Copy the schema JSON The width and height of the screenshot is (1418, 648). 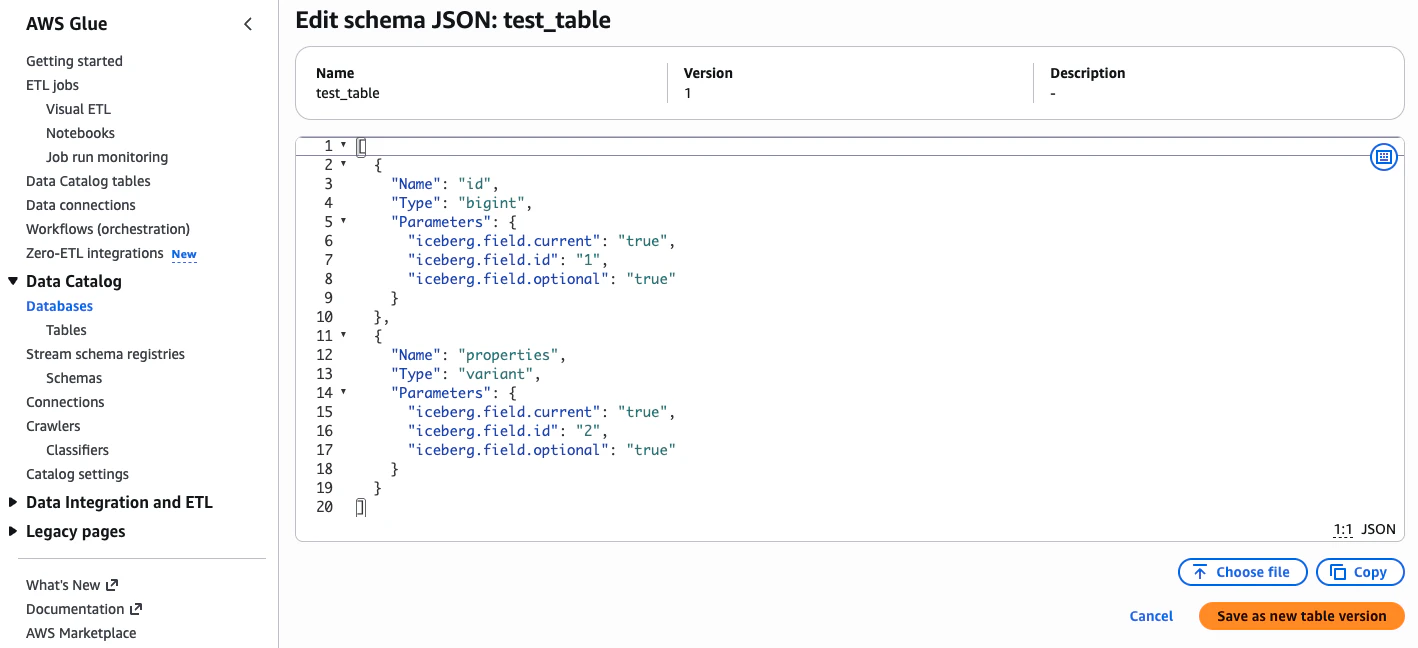[x=1360, y=572]
